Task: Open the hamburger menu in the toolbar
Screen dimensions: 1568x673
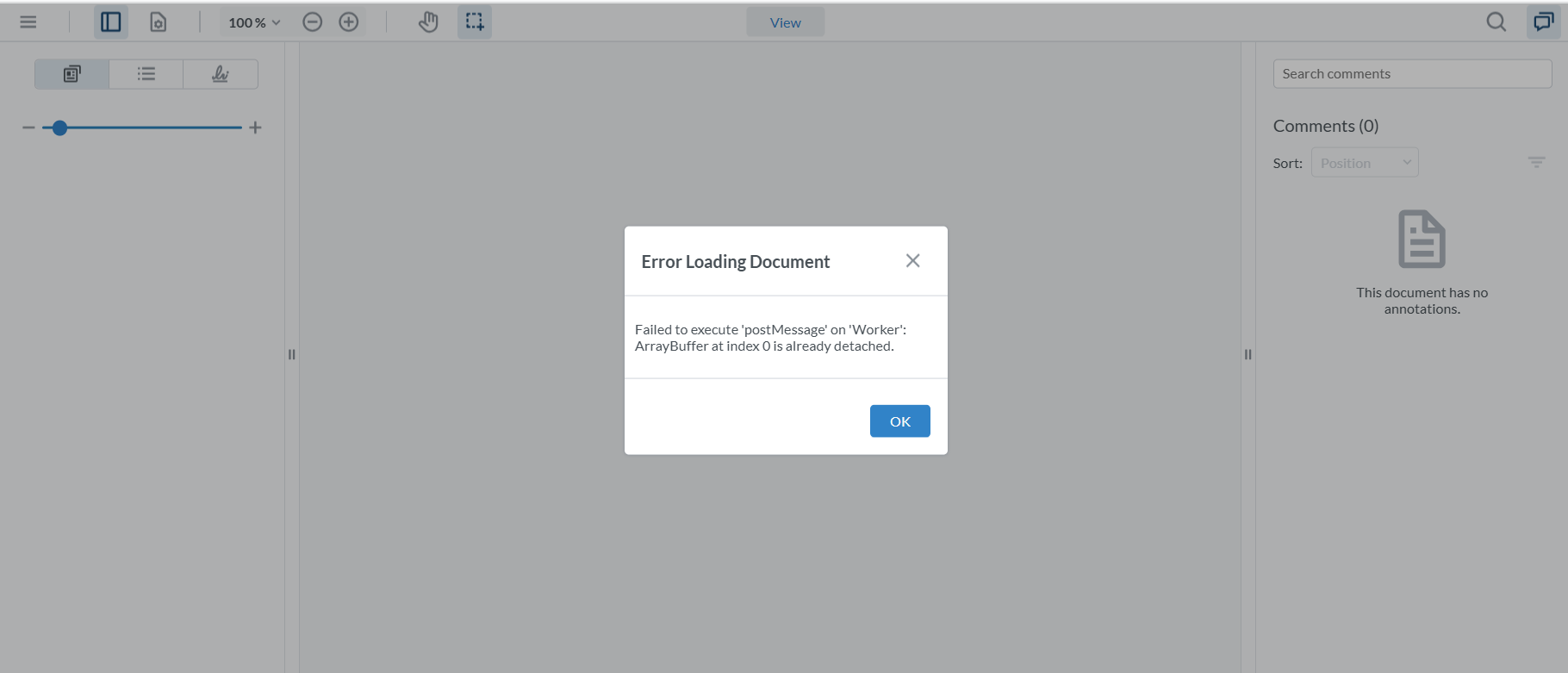Action: point(28,22)
